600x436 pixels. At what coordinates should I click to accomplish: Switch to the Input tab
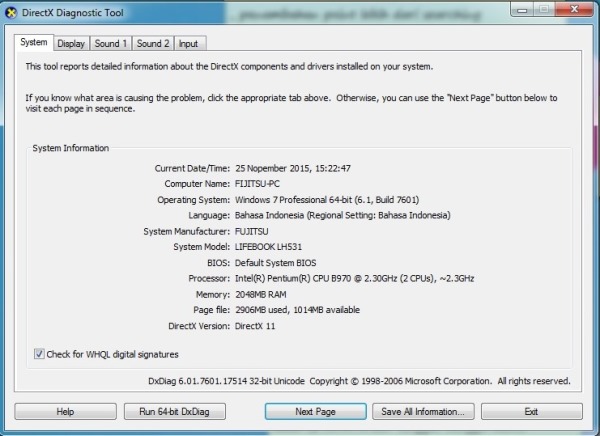coord(189,44)
